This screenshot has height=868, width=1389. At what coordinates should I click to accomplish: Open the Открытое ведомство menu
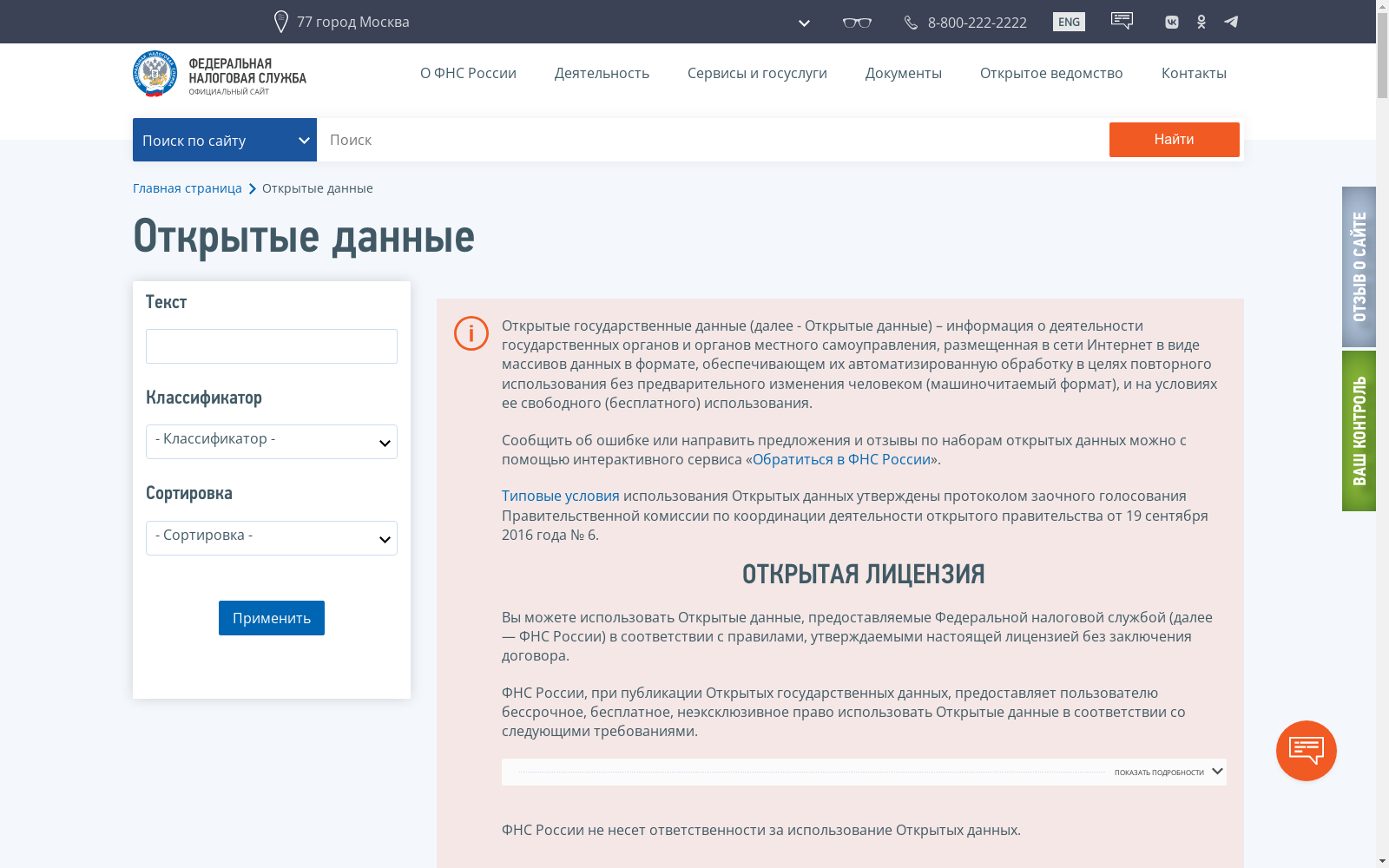(1051, 73)
